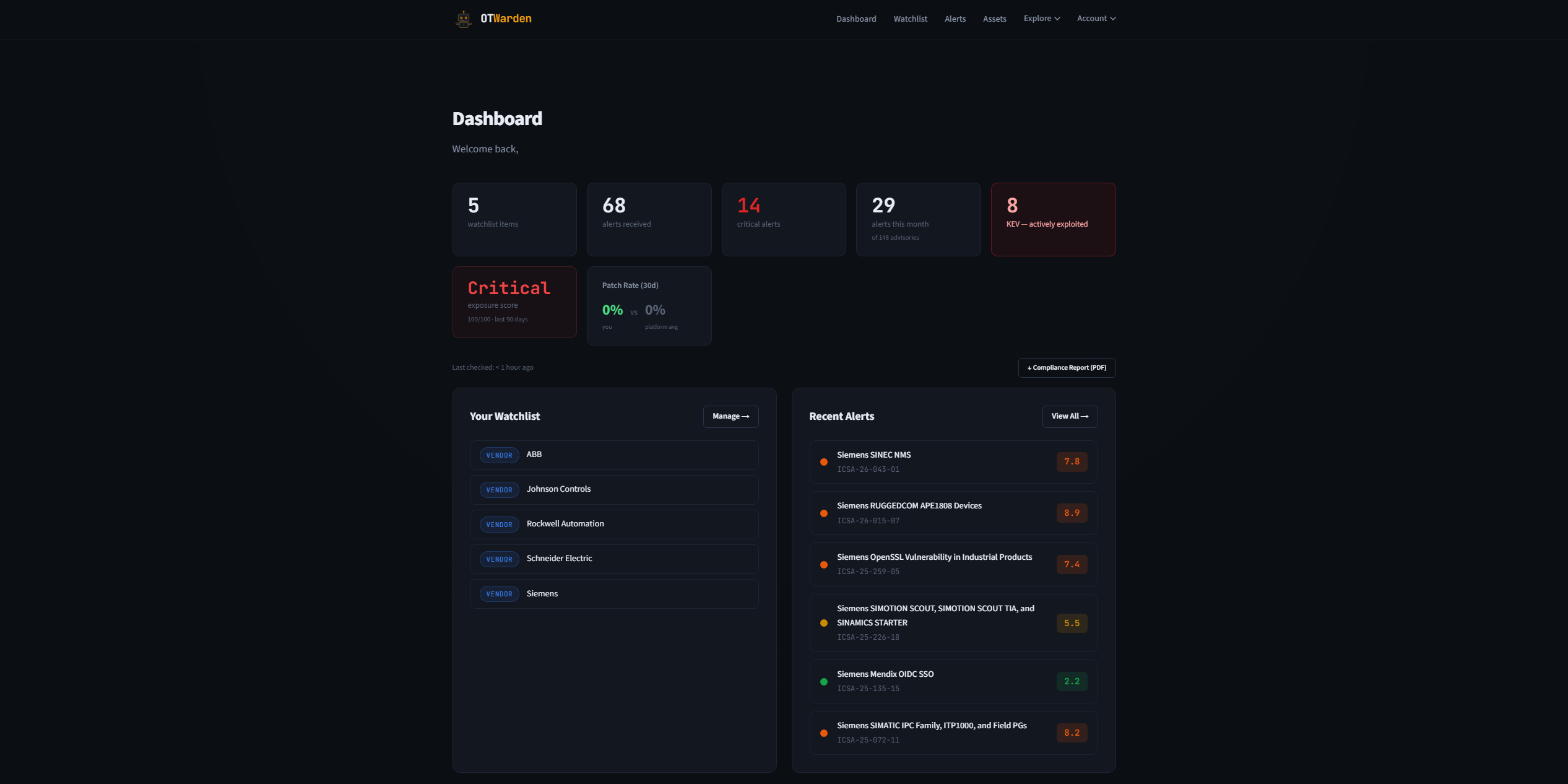1568x784 pixels.
Task: Select the ABB watchlist row
Action: click(614, 455)
